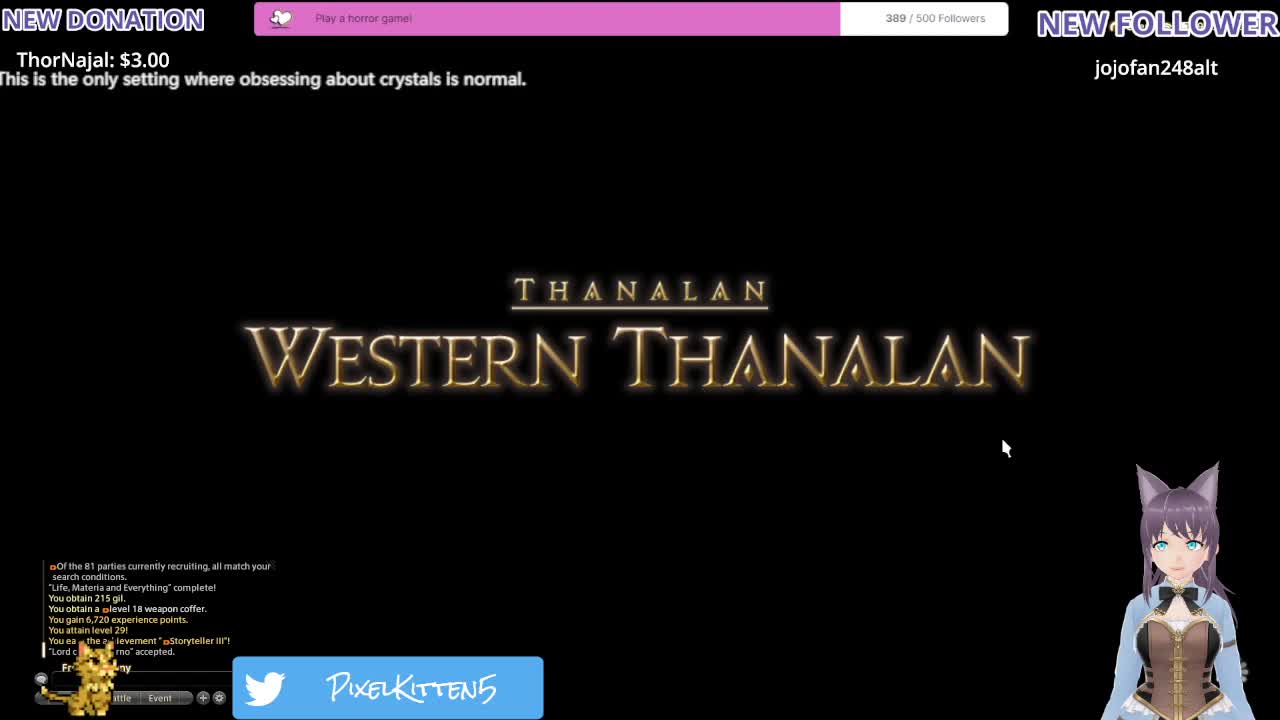Open the Event chat tab
The image size is (1280, 720).
(x=160, y=698)
